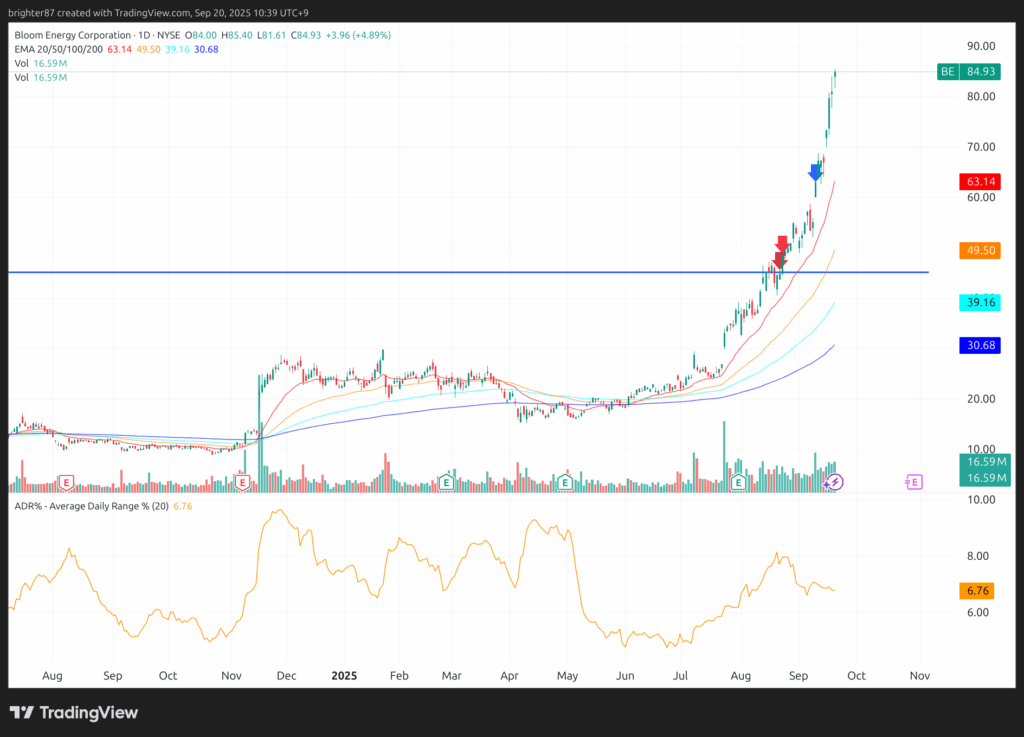1024x737 pixels.
Task: Click the 6.00 tick on ADR axis
Action: 978,612
